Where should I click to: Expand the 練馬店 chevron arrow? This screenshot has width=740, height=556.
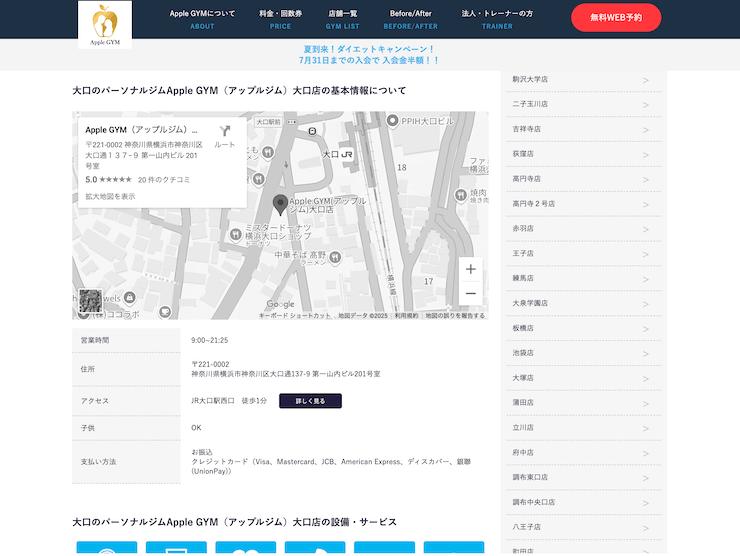click(x=646, y=279)
